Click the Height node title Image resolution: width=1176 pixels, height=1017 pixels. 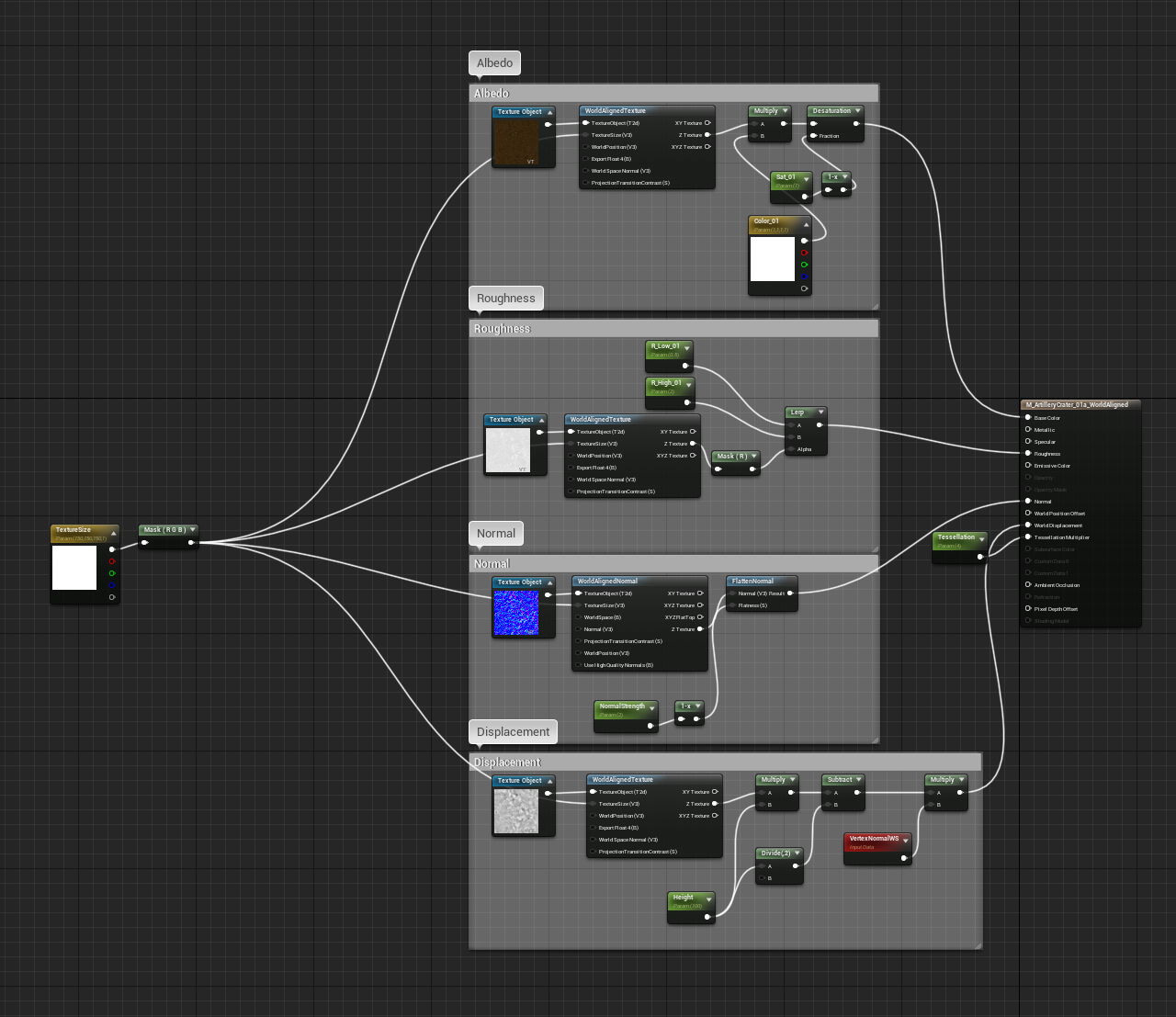point(683,897)
